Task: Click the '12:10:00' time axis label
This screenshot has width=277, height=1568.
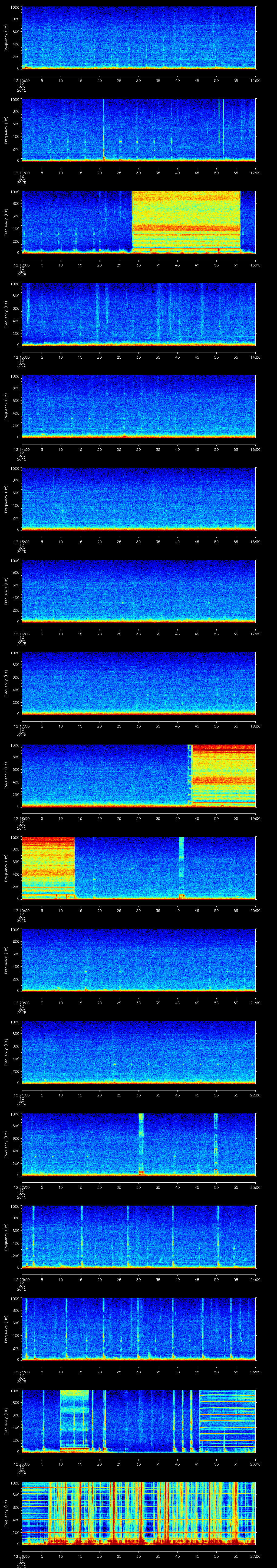Action: [21, 80]
